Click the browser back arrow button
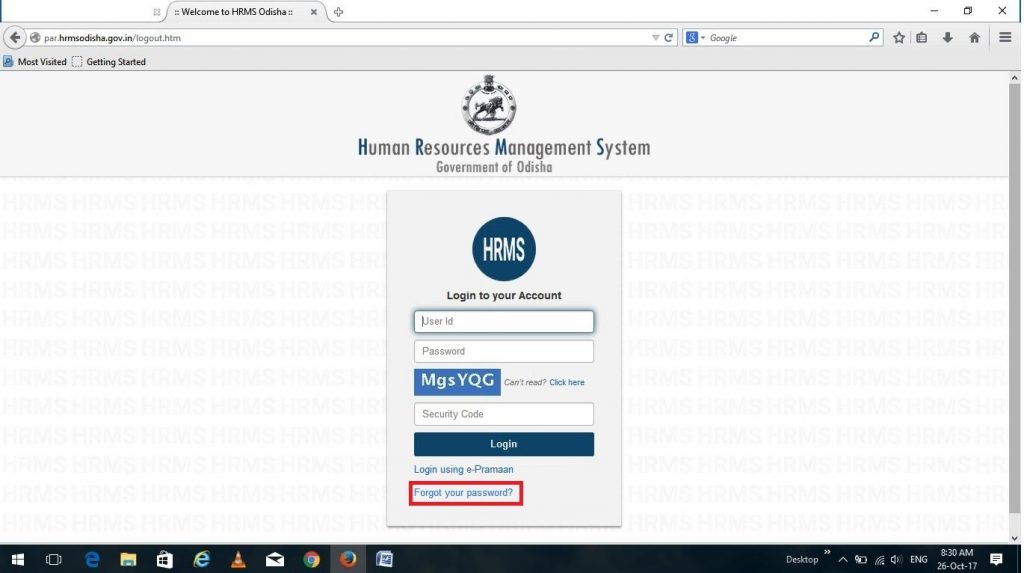Image resolution: width=1024 pixels, height=573 pixels. click(14, 38)
